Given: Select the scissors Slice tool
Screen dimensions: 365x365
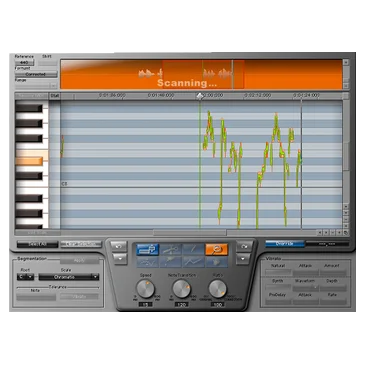Looking at the screenshot, I should click(170, 249).
